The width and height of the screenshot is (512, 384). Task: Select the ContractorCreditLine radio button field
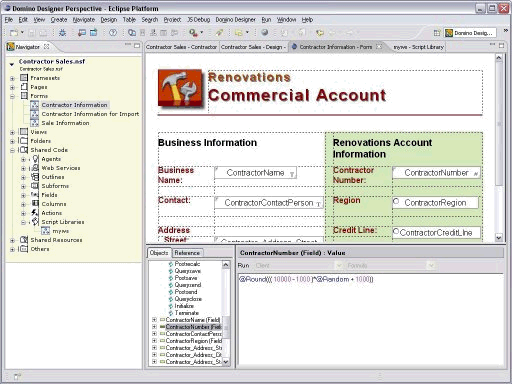436,233
